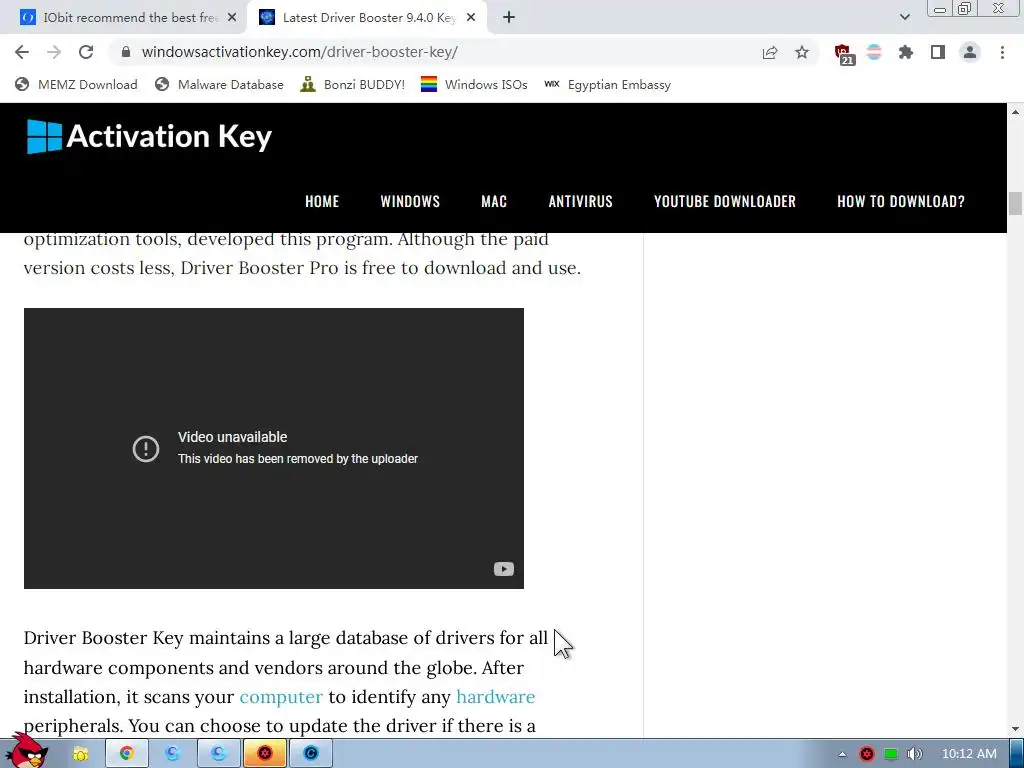Open the Bonzi BUDDY! bookmark
Viewport: 1024px width, 768px height.
pyautogui.click(x=353, y=84)
